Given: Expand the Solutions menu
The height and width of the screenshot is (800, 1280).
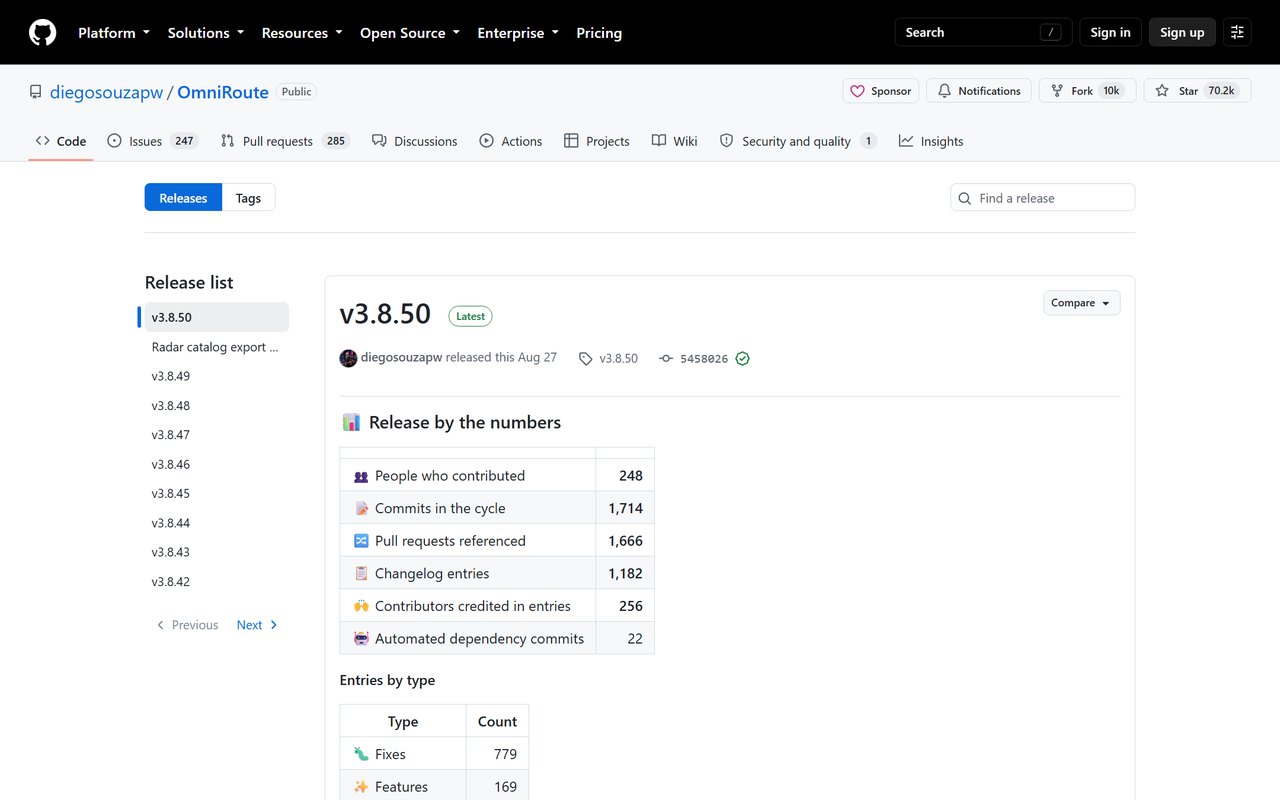Looking at the screenshot, I should [x=205, y=32].
